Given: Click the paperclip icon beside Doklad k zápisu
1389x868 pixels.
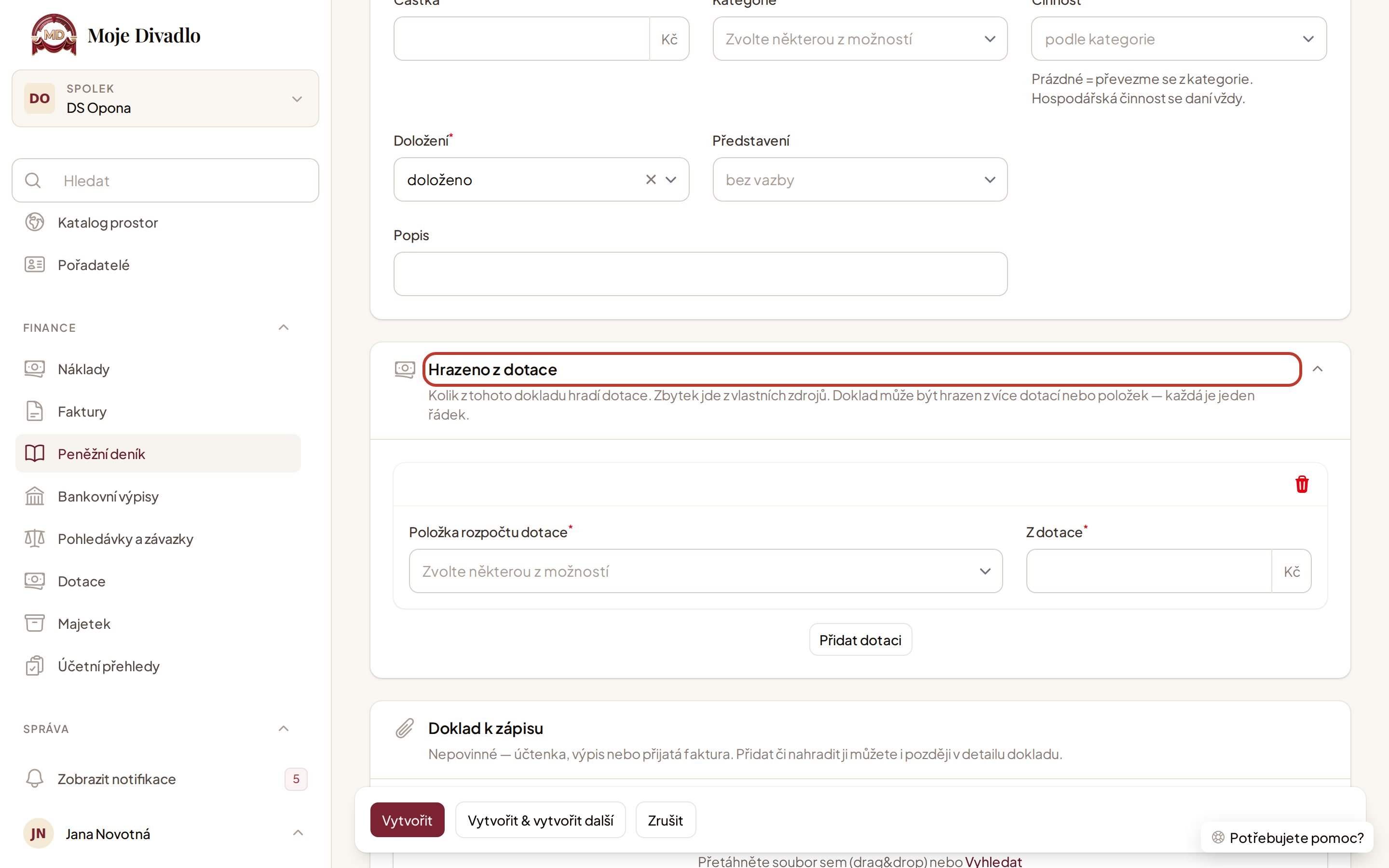Looking at the screenshot, I should tap(405, 727).
